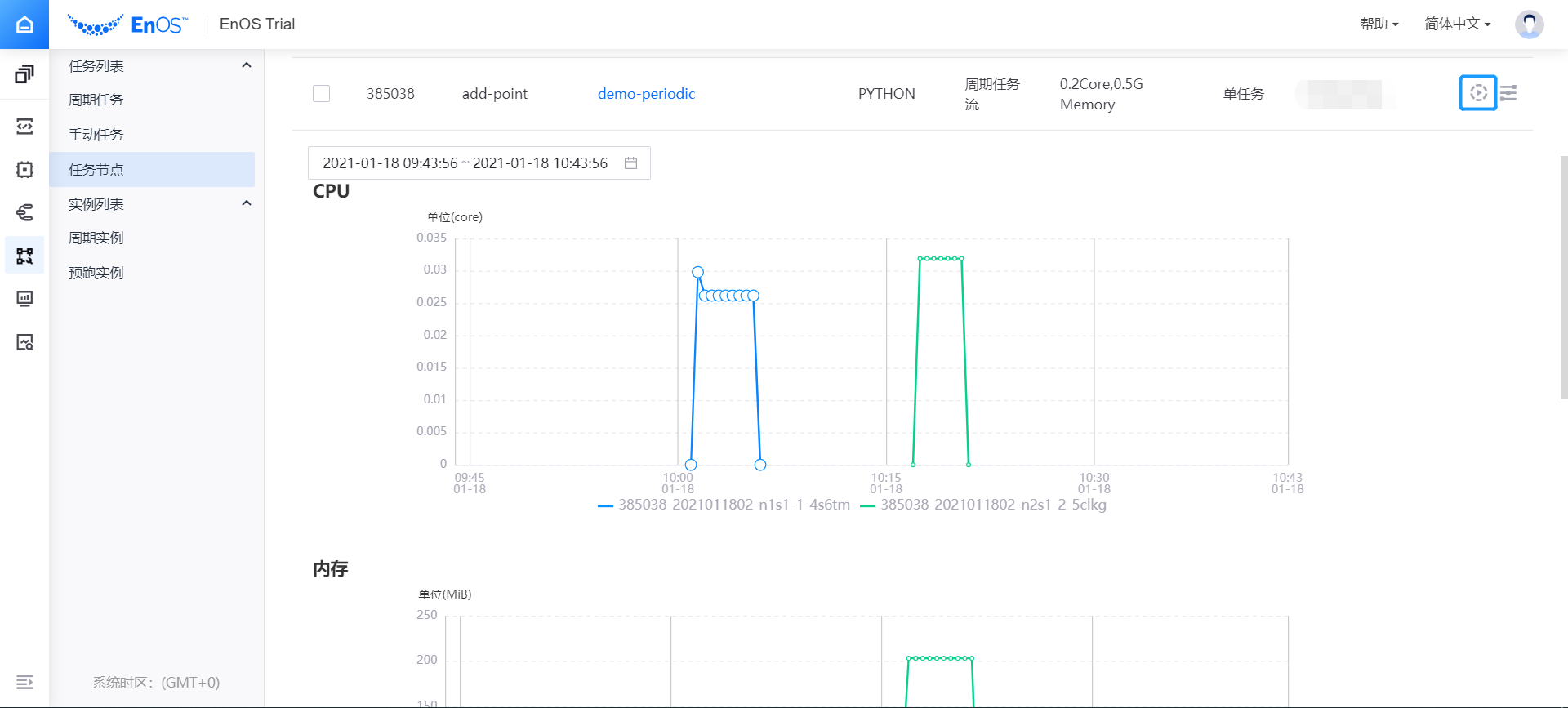This screenshot has height=708, width=1568.
Task: Toggle legend 385038-2021011802-n1s1-1-4s6tm series
Action: click(724, 505)
